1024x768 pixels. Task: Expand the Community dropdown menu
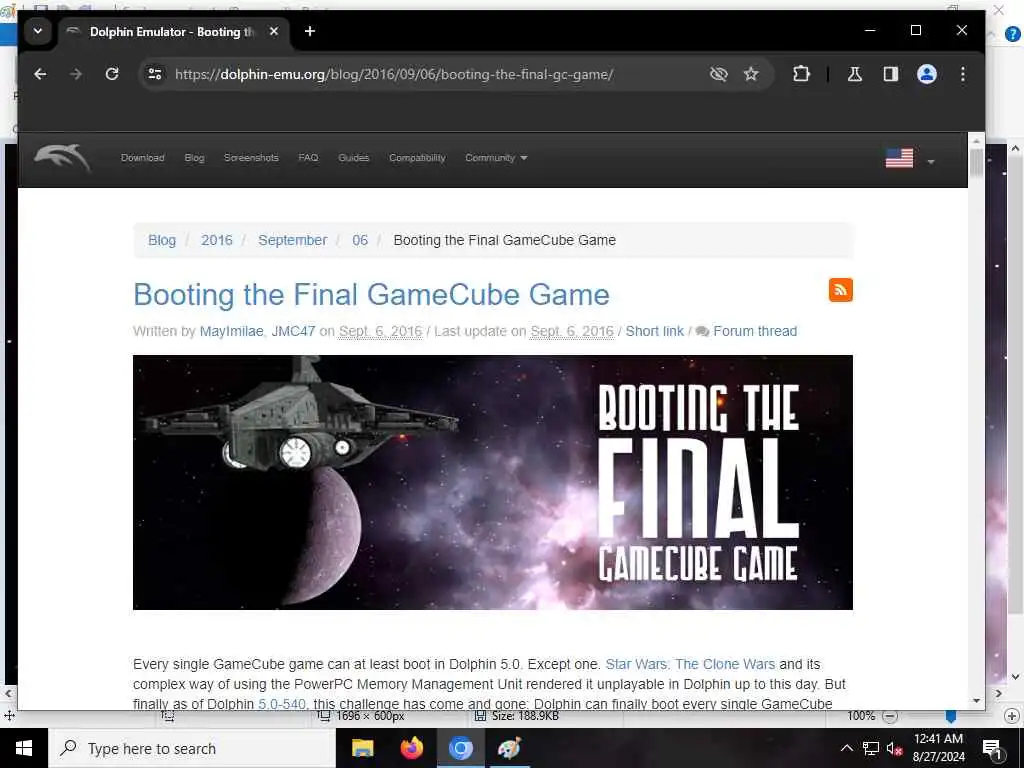[x=496, y=158]
